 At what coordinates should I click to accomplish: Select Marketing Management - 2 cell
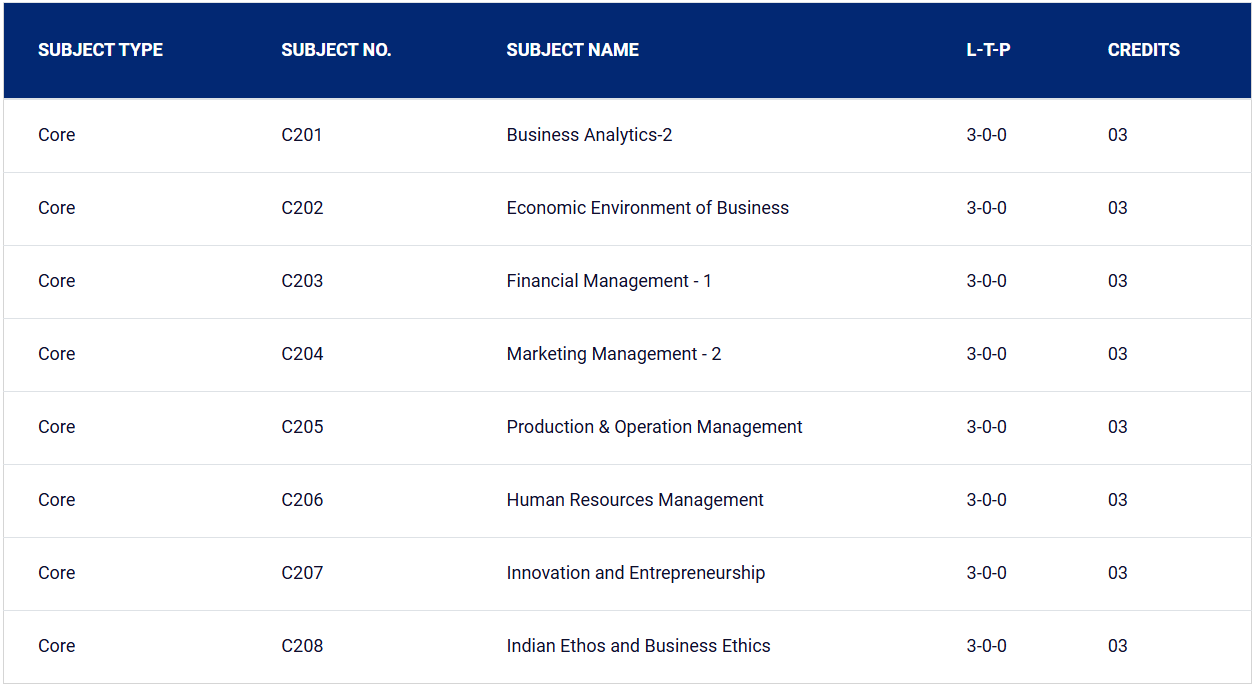point(613,354)
